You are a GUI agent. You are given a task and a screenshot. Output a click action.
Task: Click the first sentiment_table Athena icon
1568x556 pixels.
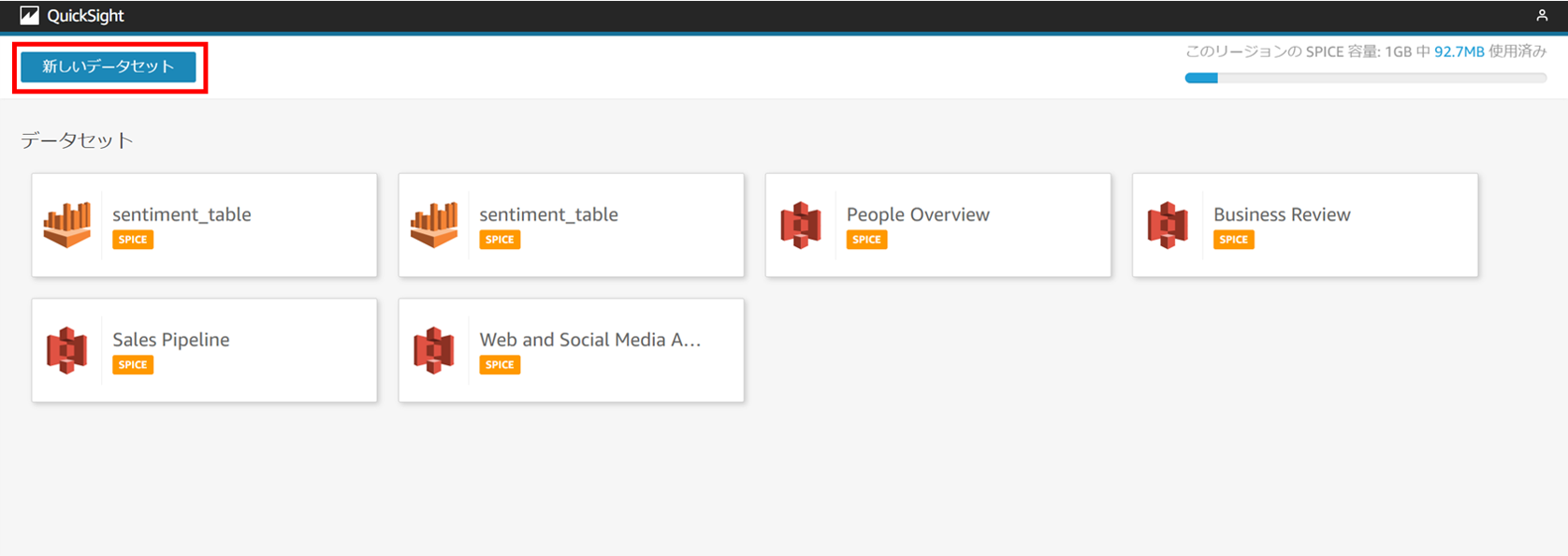(67, 225)
